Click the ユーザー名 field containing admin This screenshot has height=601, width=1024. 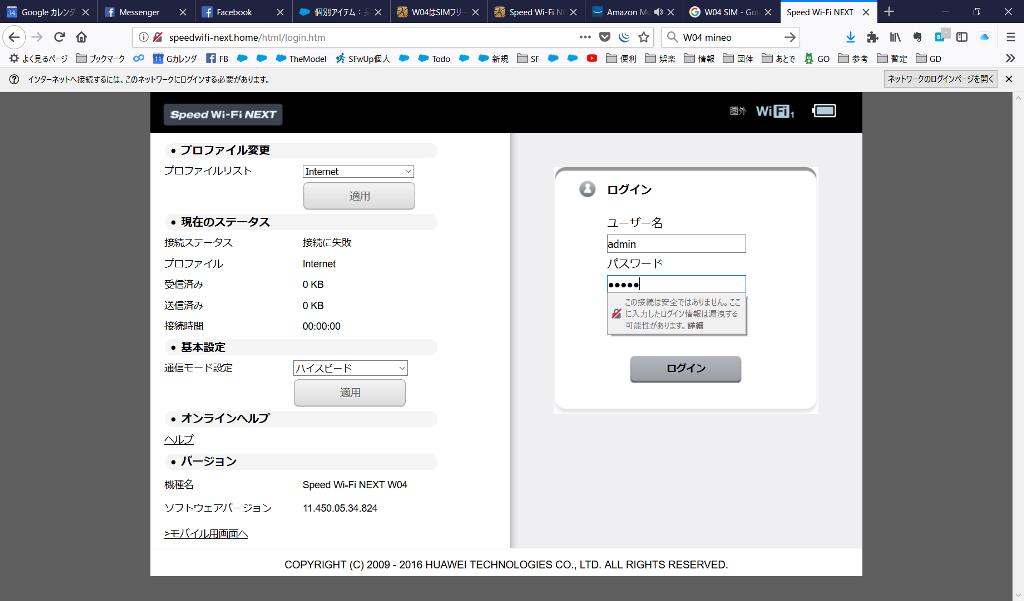click(676, 244)
